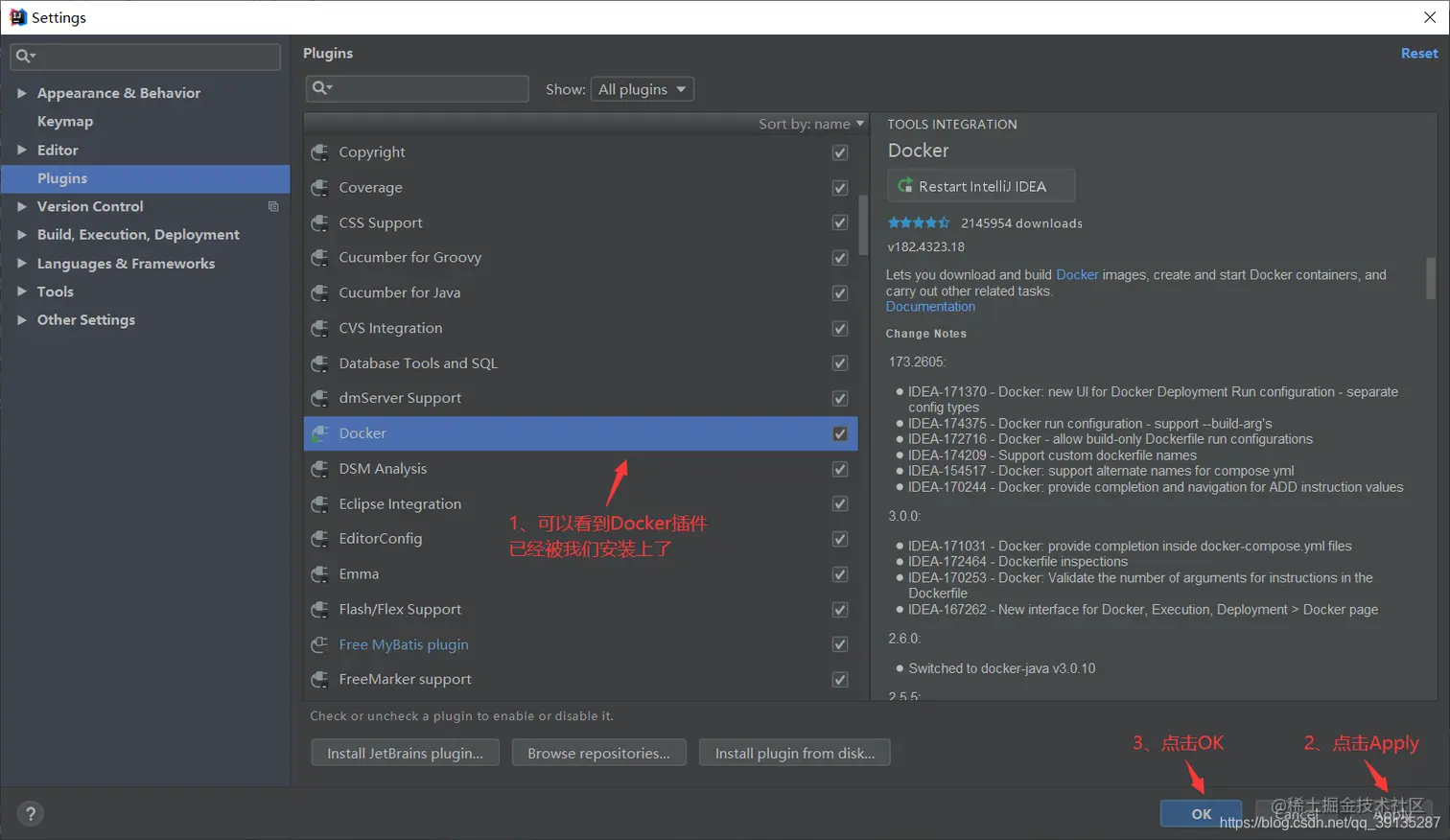1450x840 pixels.
Task: Select the Cucumber for Java row
Action: tap(580, 292)
